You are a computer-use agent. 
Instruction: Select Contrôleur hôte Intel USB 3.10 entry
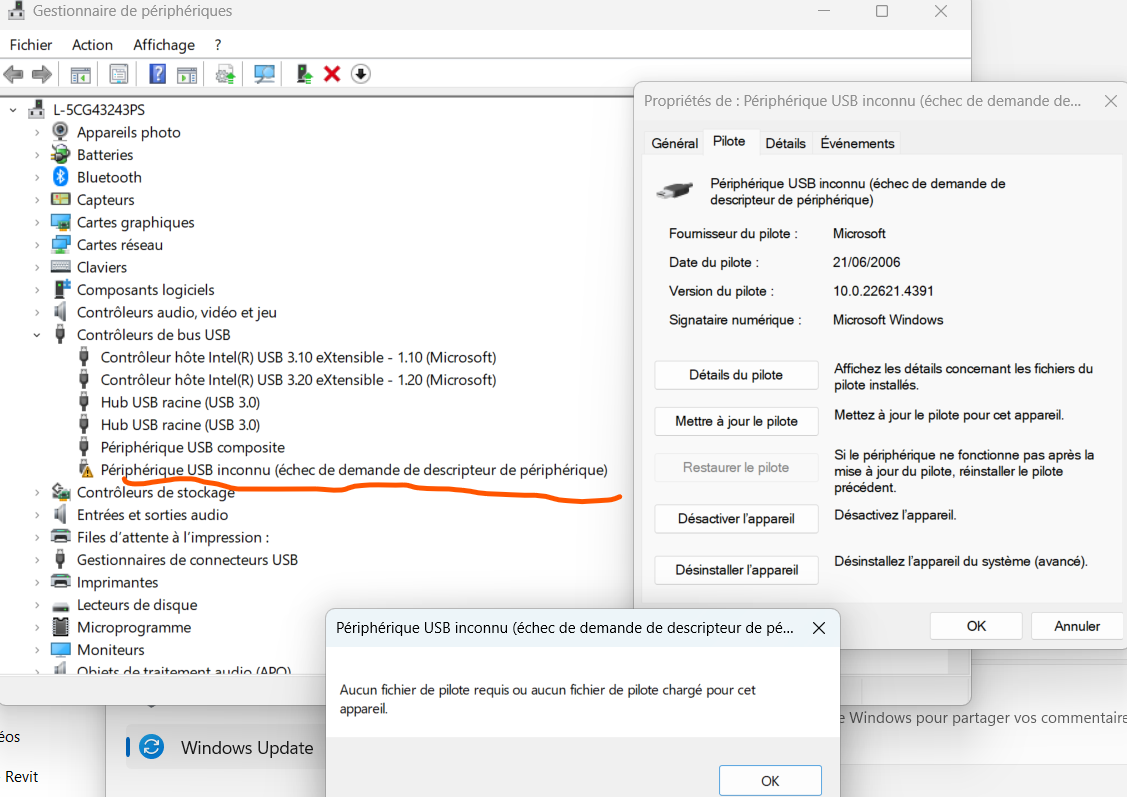(298, 357)
